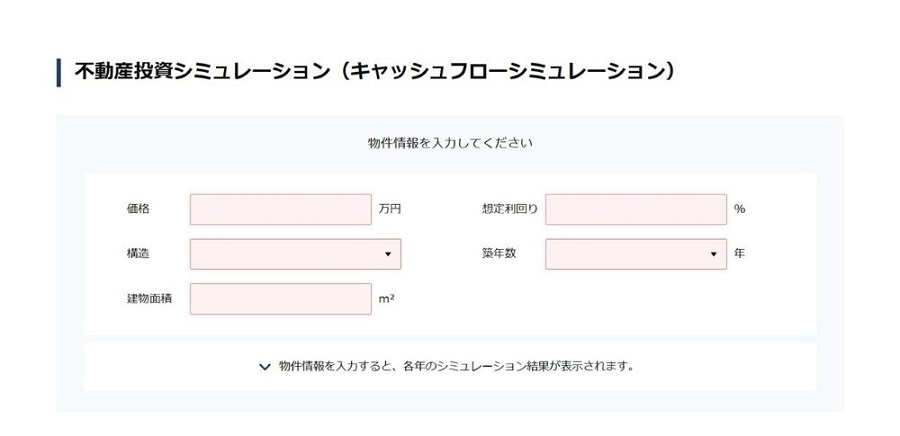Click the 建物面積 label
Screen dimensions: 900x436
[149, 298]
